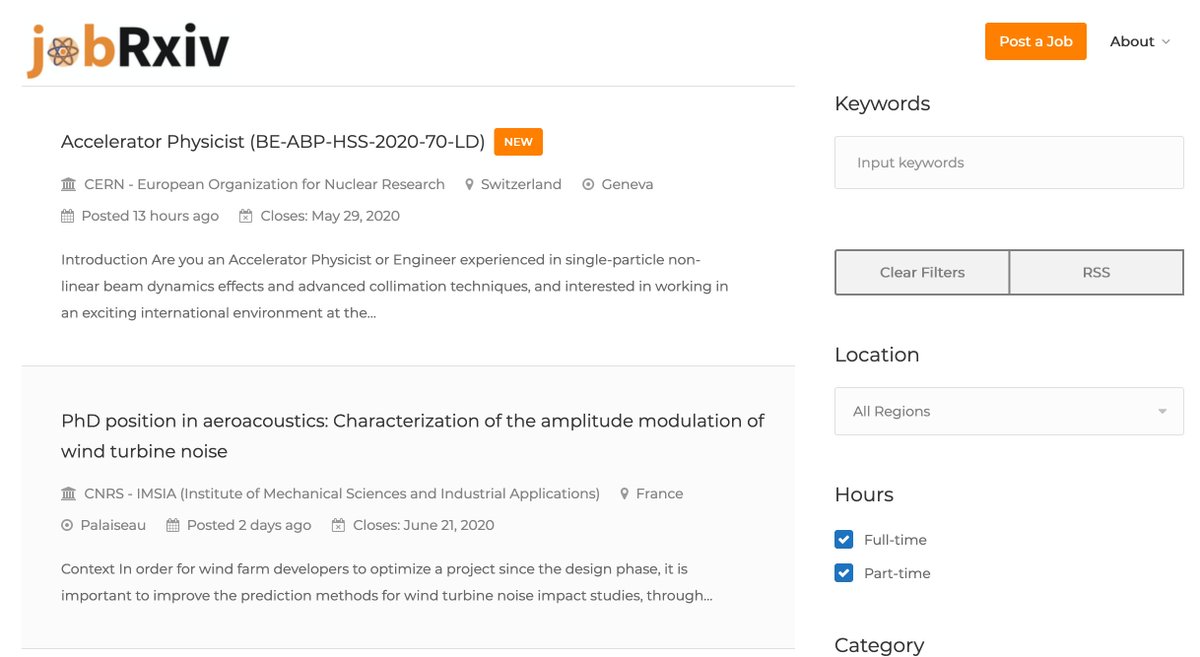
Task: Click target icon next to Geneva
Action: tap(588, 185)
